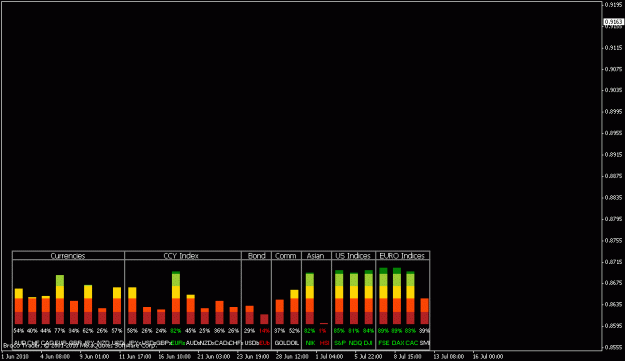Screen dimensions: 625x361
Task: Click the EURx strength bar in CCY Index
Action: click(x=176, y=298)
